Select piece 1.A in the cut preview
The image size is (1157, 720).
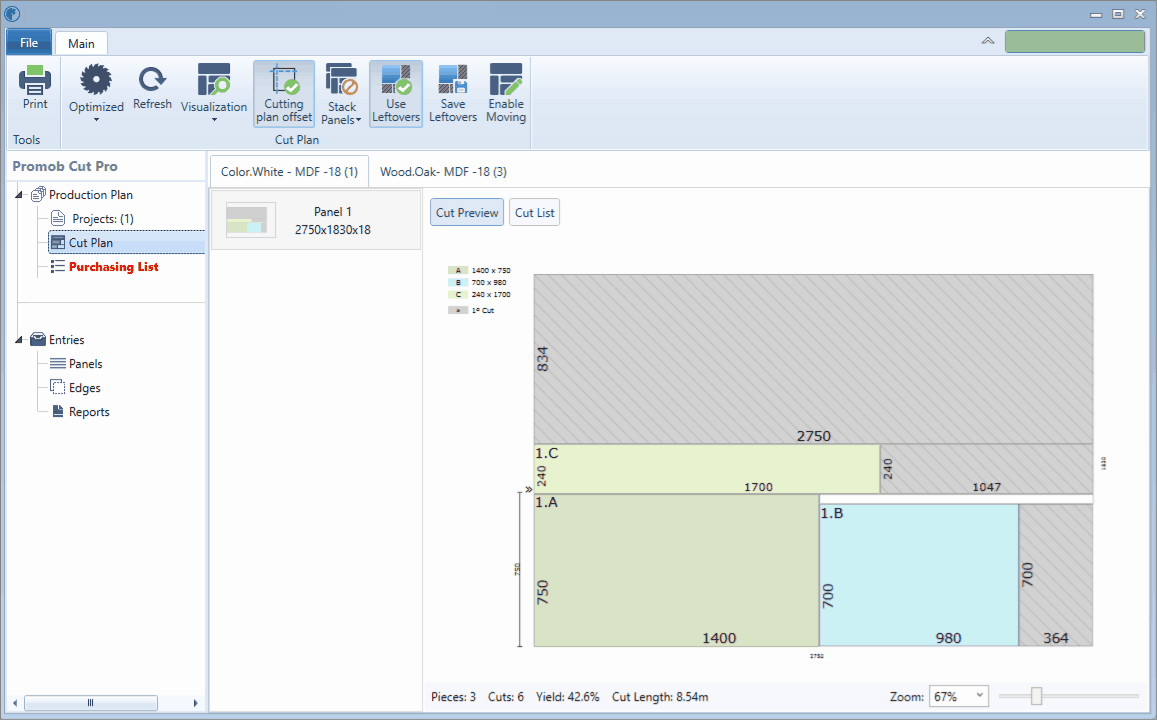pos(676,570)
